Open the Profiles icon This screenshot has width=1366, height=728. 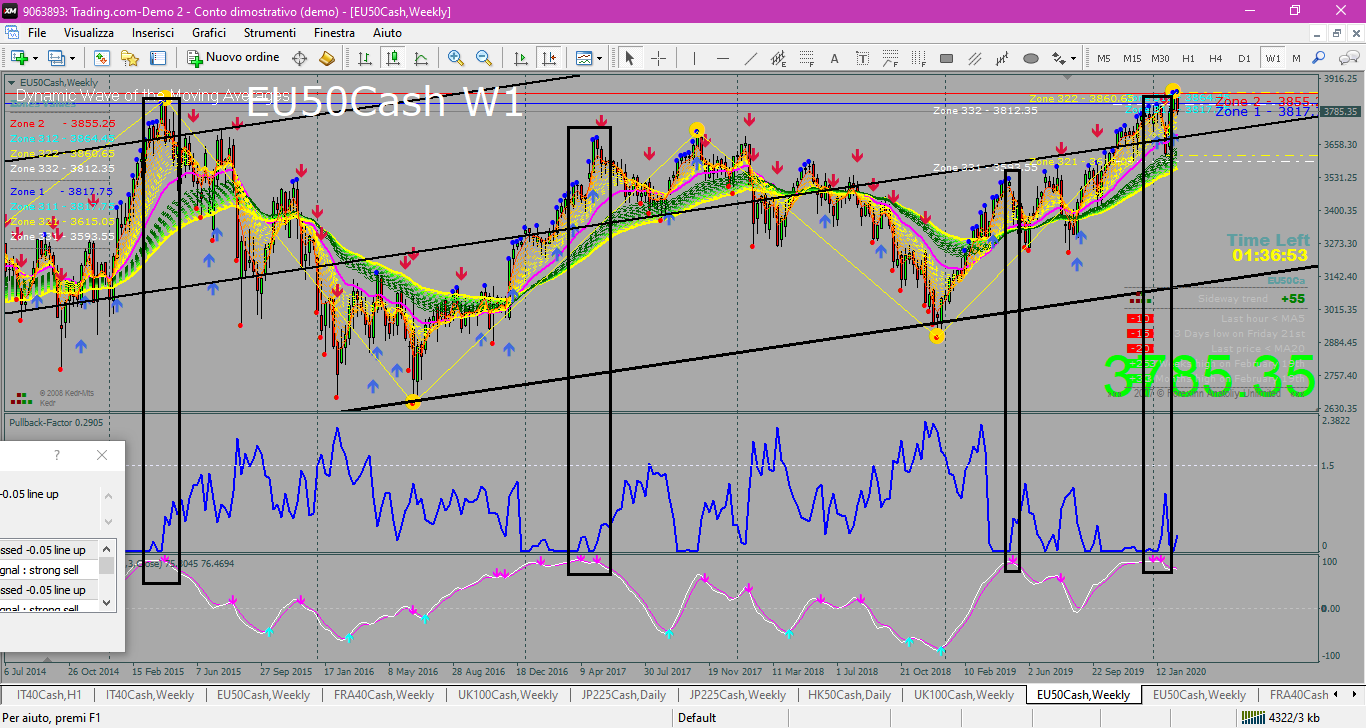coord(56,58)
